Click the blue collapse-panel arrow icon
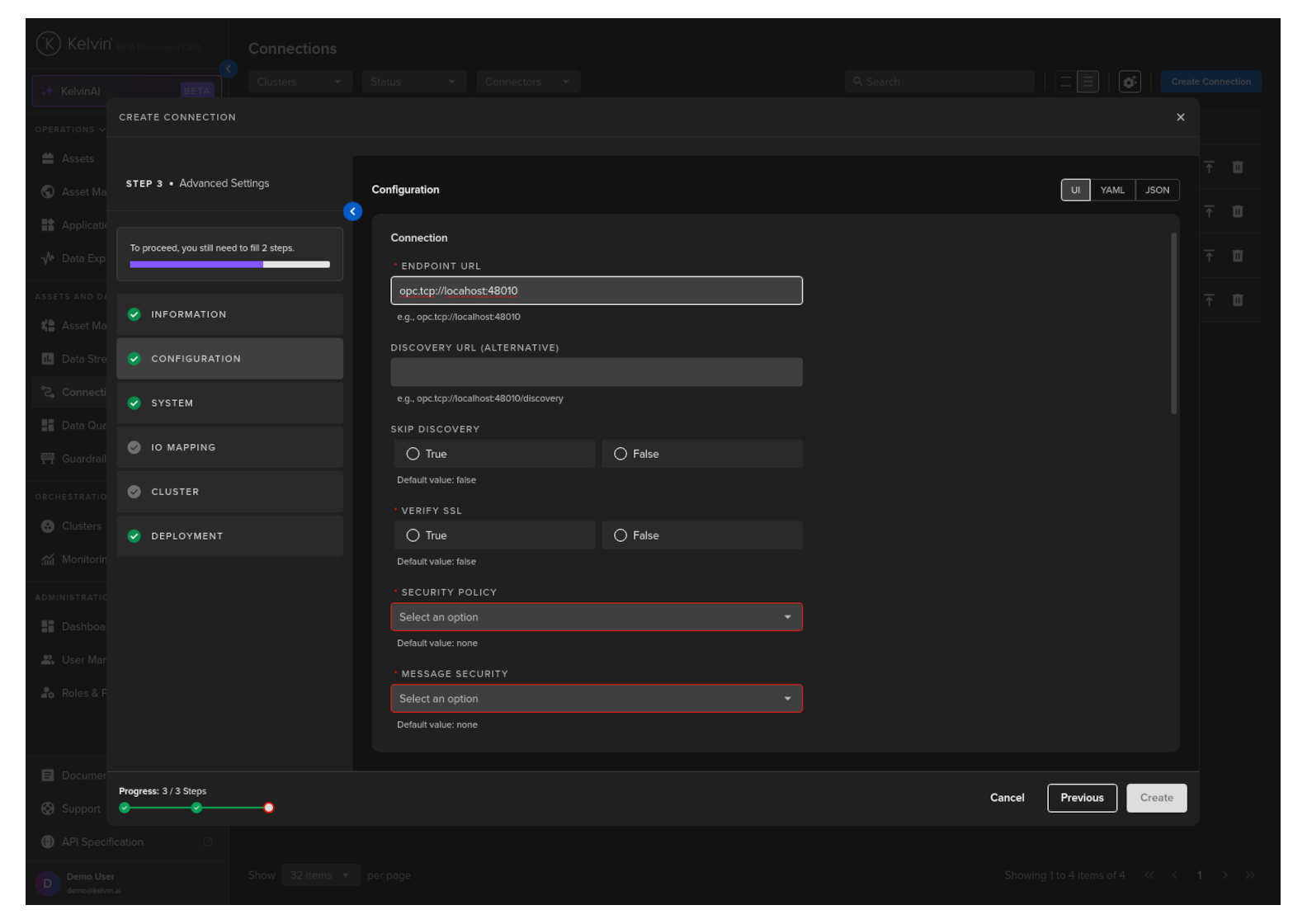 [x=352, y=212]
